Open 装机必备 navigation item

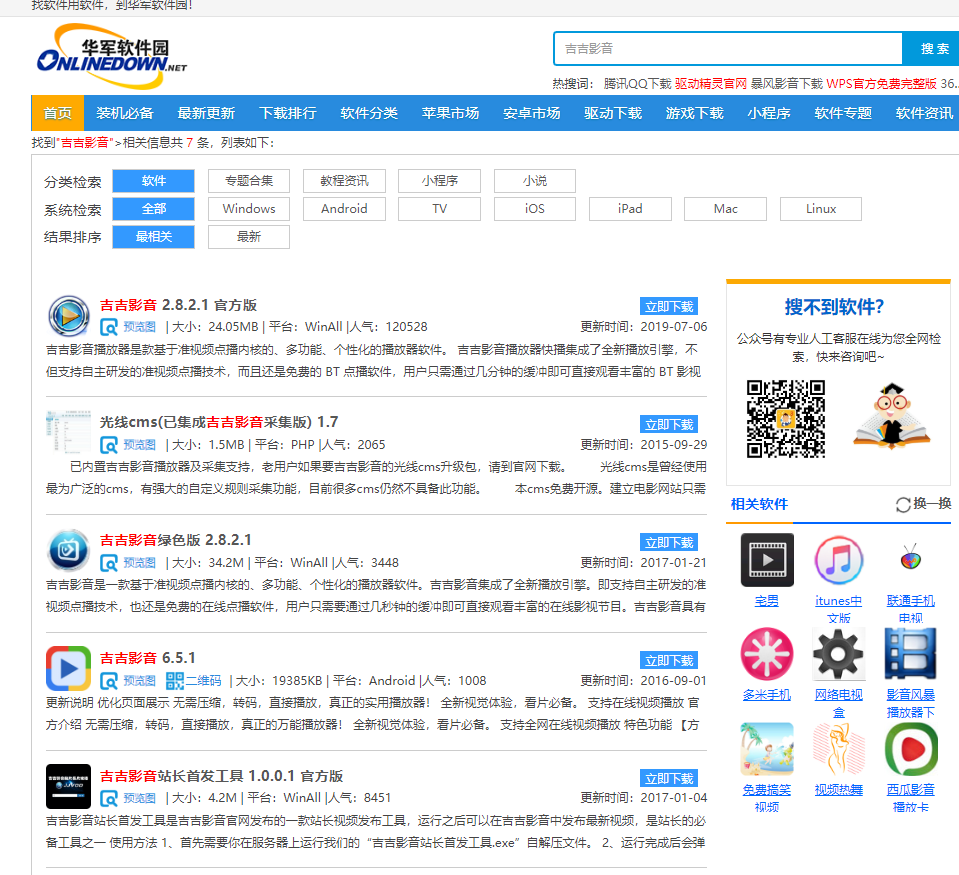point(125,113)
